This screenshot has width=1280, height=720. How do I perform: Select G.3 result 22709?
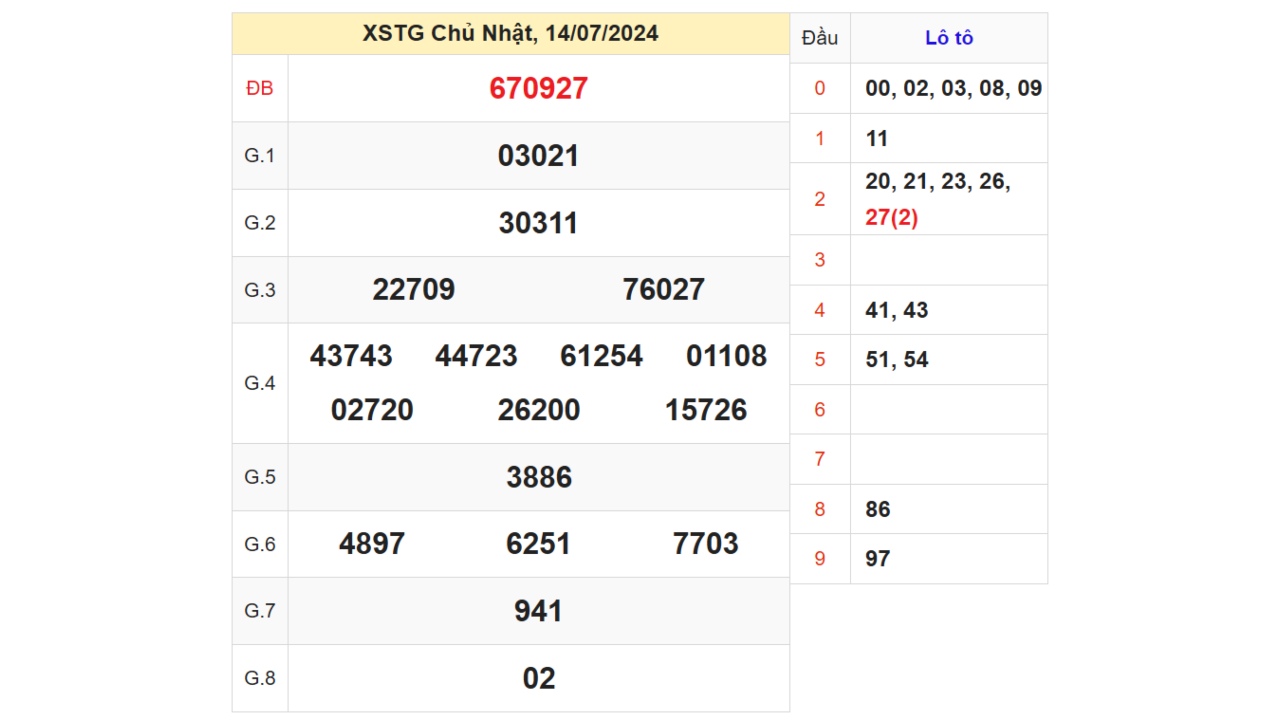(414, 290)
